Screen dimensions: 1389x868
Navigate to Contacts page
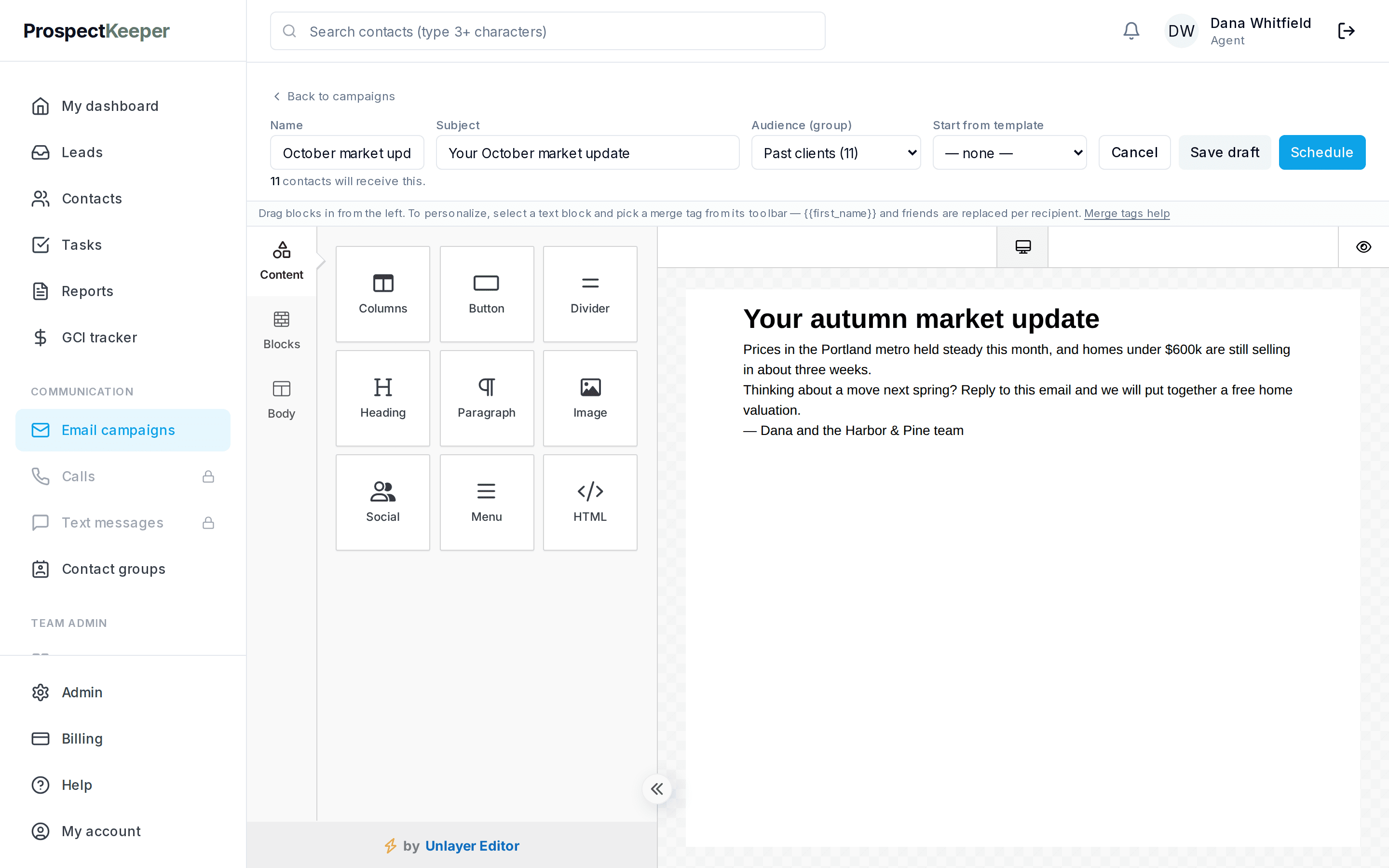pyautogui.click(x=123, y=199)
